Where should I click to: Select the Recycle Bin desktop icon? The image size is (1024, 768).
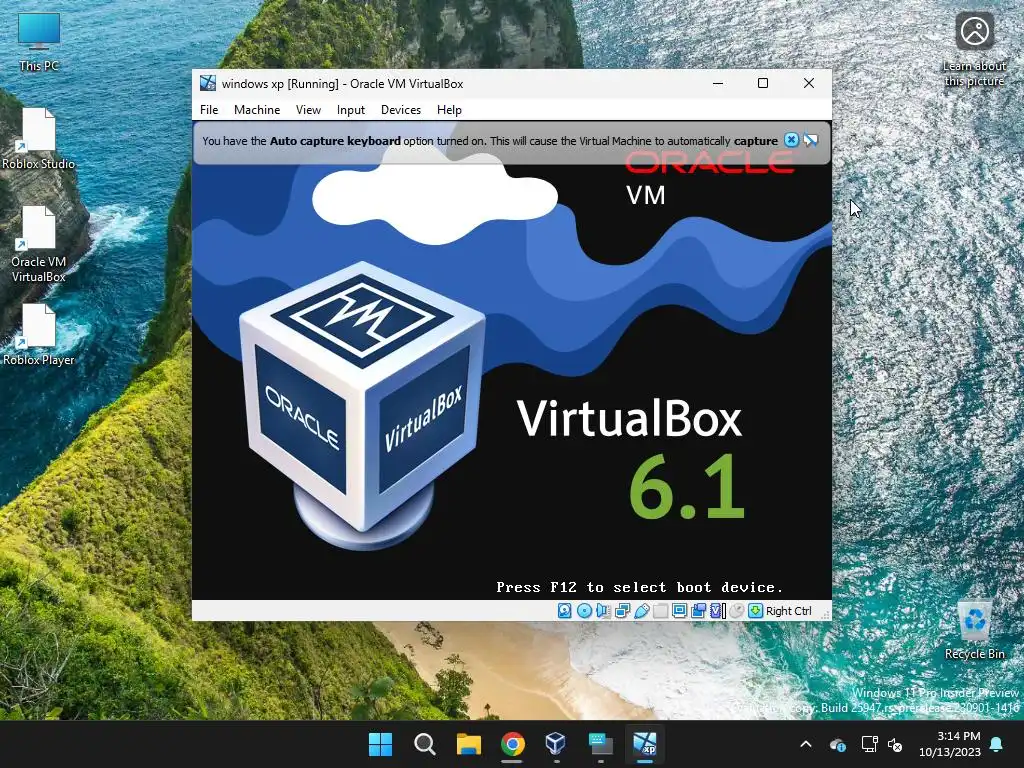[x=974, y=630]
